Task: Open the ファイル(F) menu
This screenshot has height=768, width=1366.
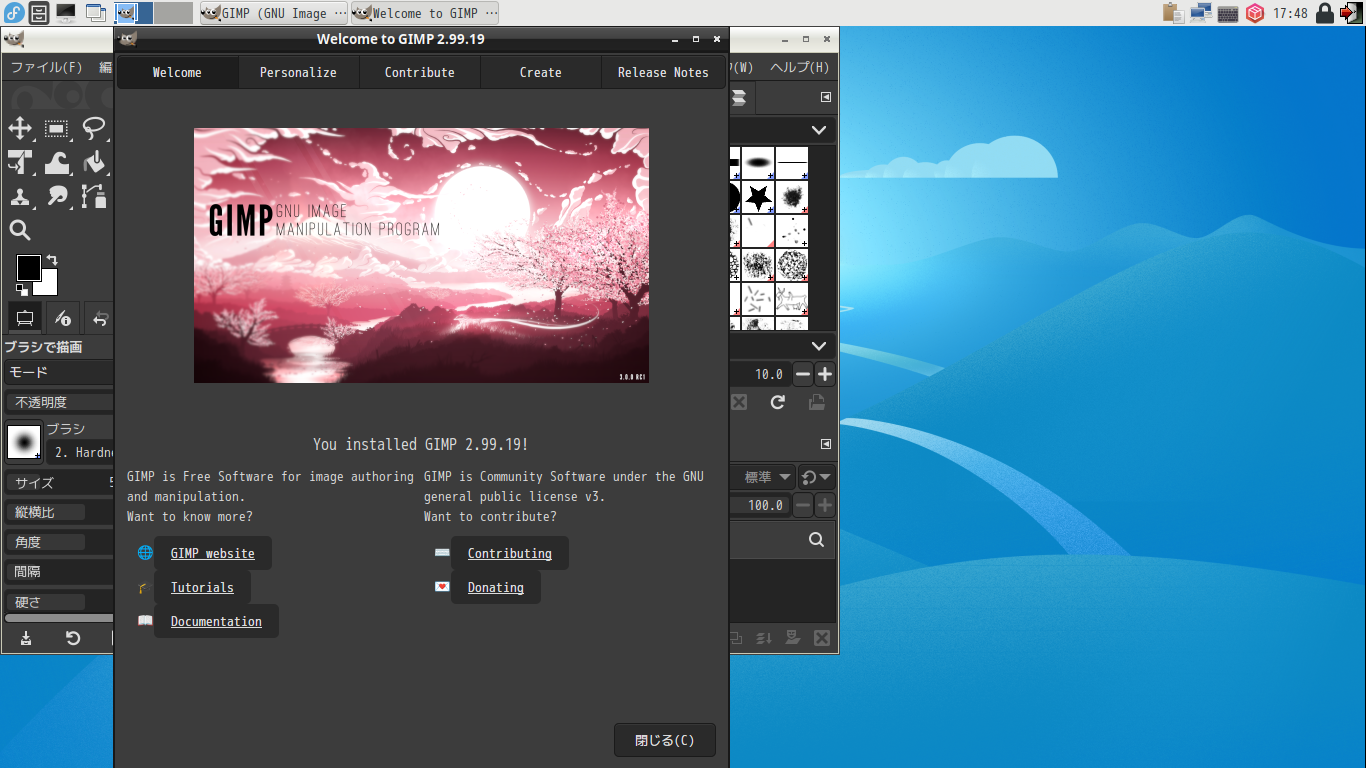Action: pyautogui.click(x=46, y=68)
